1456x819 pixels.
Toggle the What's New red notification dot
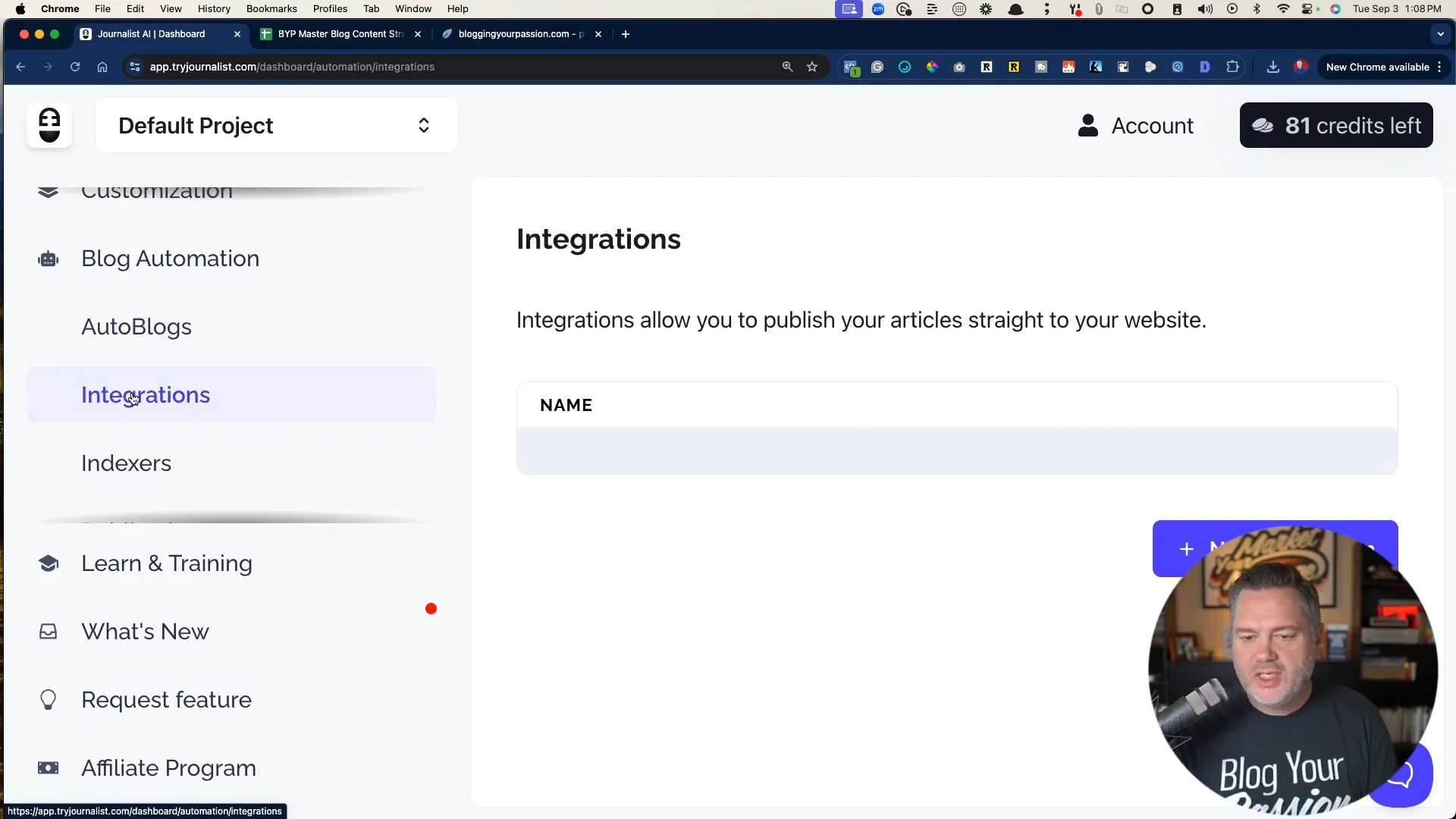(x=430, y=609)
